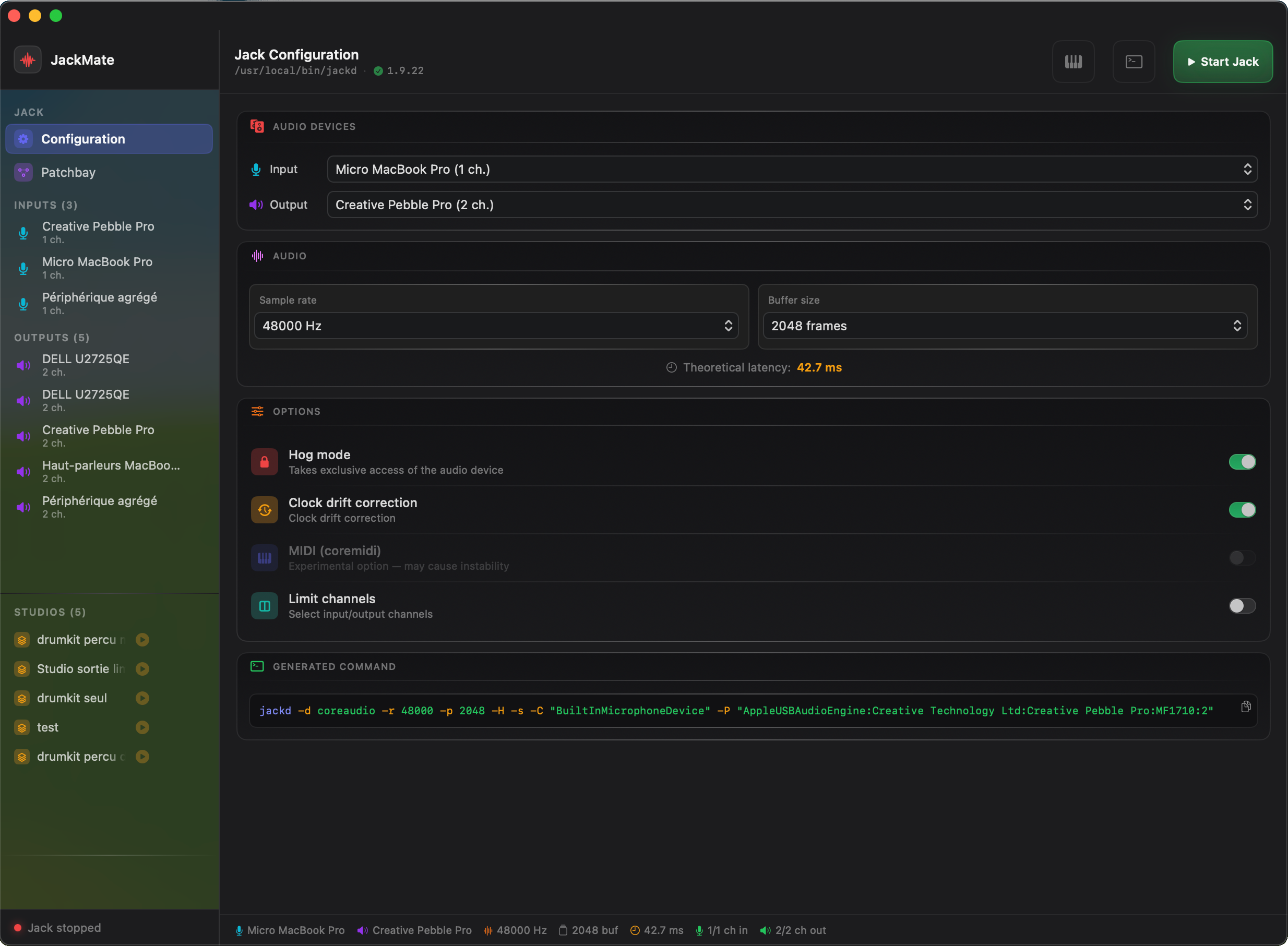Select 'Studio sortie' studio entry in sidebar

point(80,669)
